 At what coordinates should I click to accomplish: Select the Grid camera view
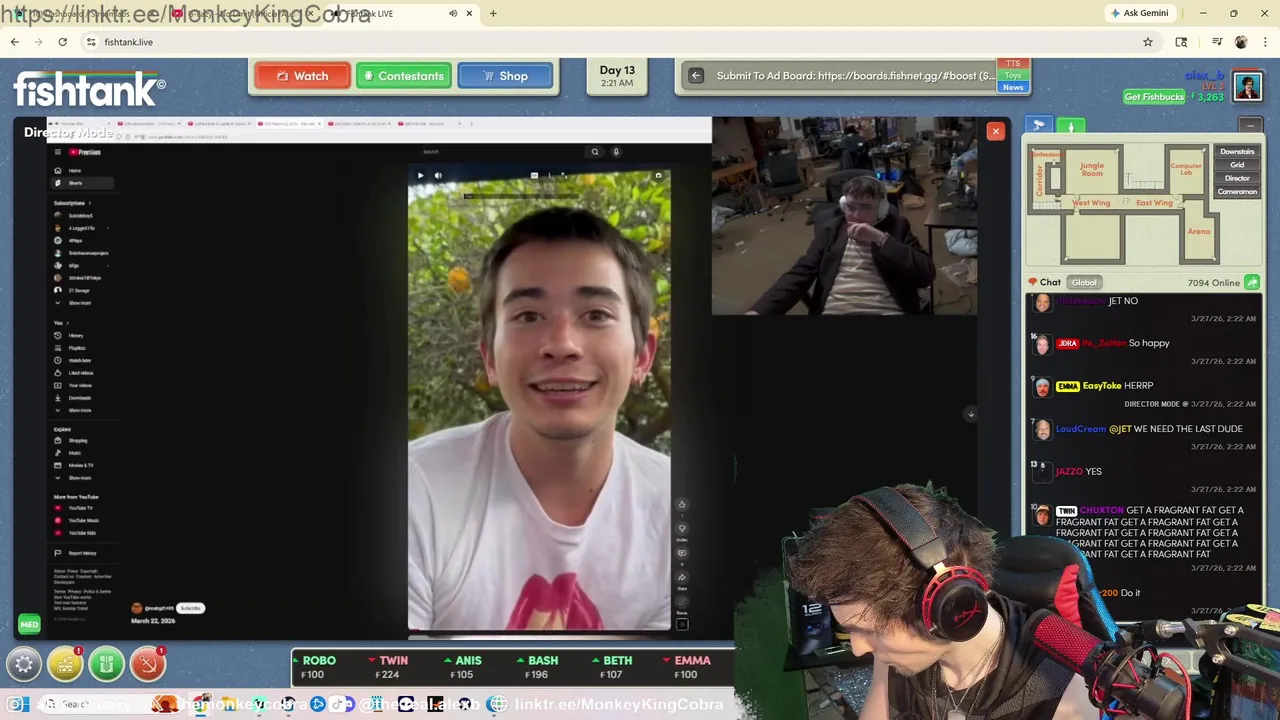pos(1237,165)
